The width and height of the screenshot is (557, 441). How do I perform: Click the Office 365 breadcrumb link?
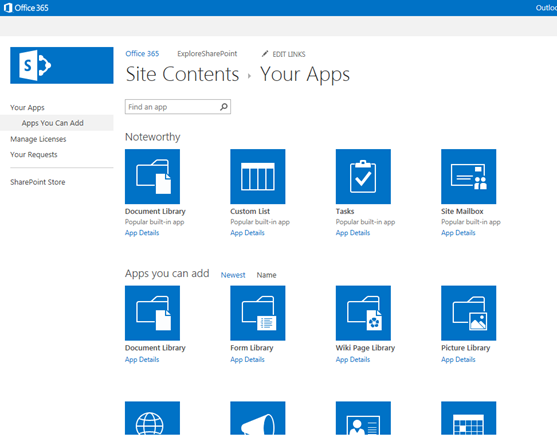pyautogui.click(x=142, y=54)
